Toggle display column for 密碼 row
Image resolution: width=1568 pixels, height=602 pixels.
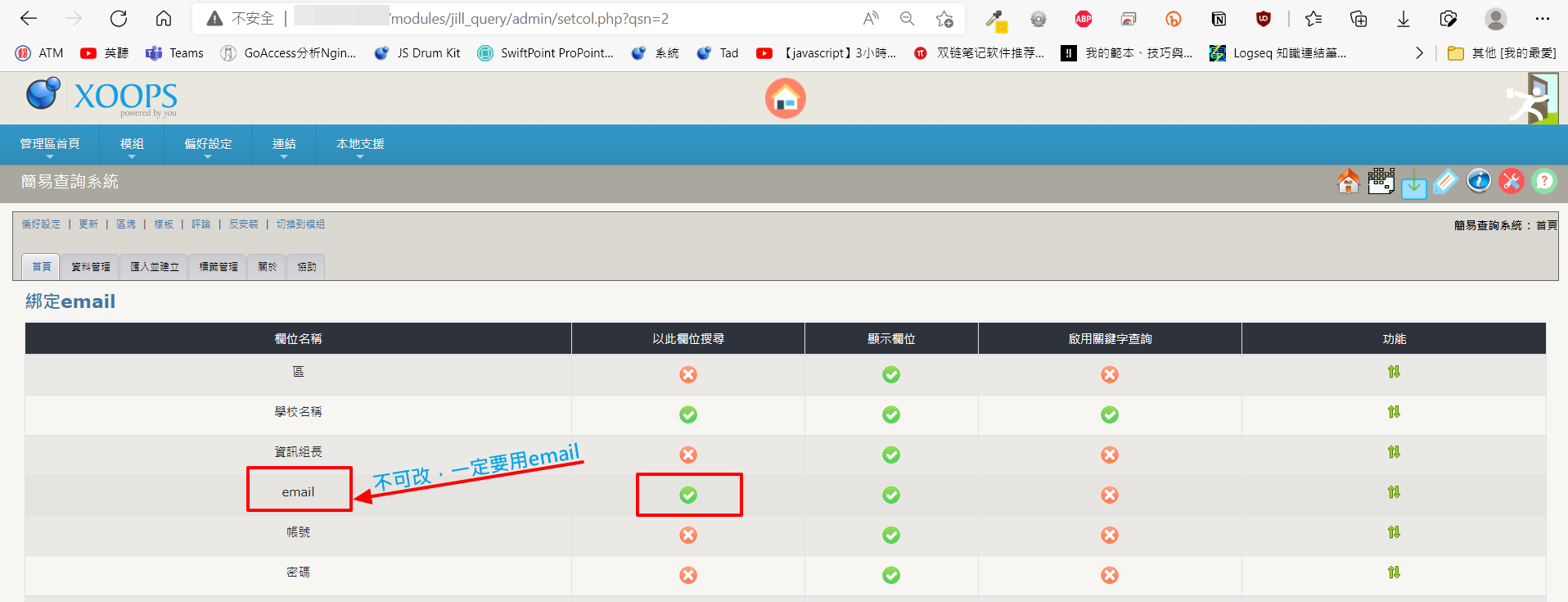coord(891,575)
